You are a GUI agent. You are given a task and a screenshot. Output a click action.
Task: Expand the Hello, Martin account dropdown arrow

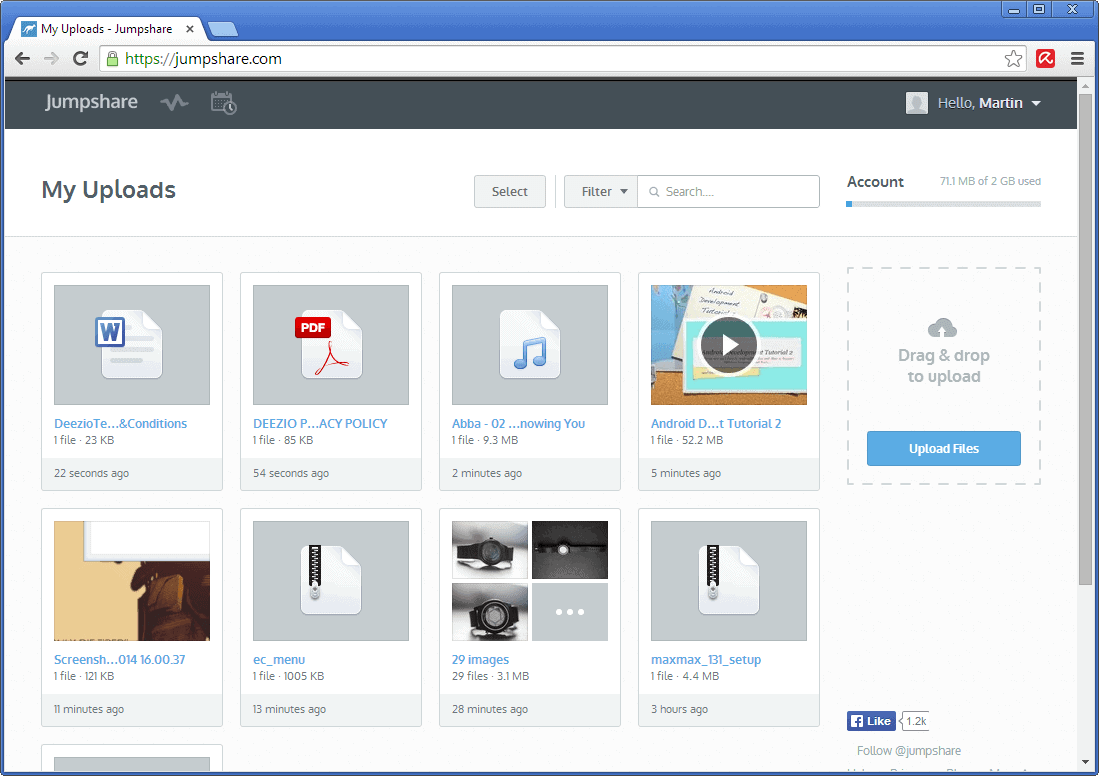pos(1036,104)
